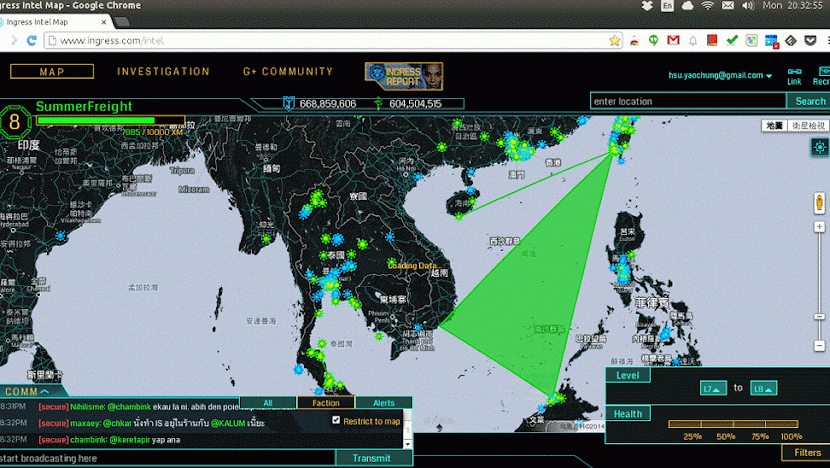
Task: Close the Ingress Intel Map browser tab
Action: 104,22
